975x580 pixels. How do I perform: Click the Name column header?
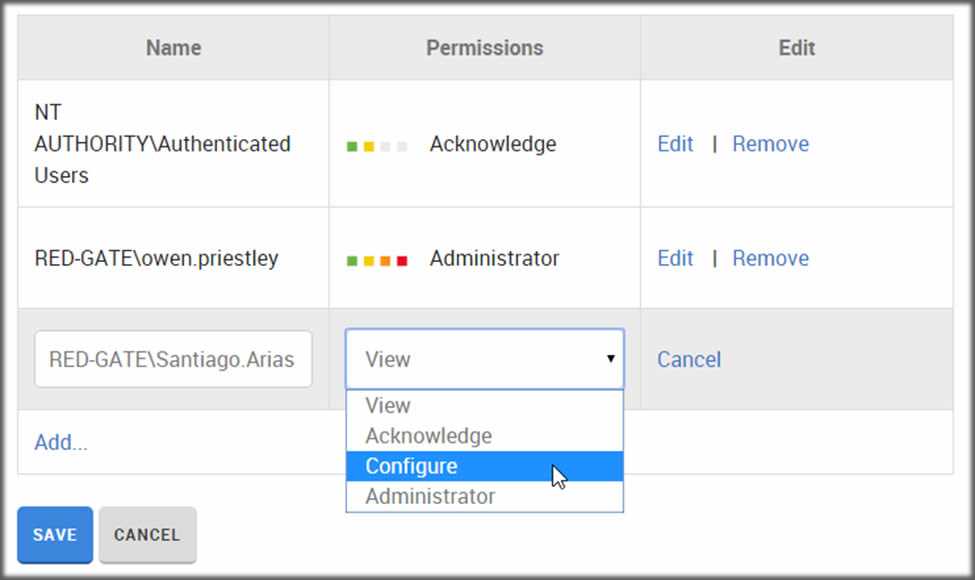[x=173, y=47]
